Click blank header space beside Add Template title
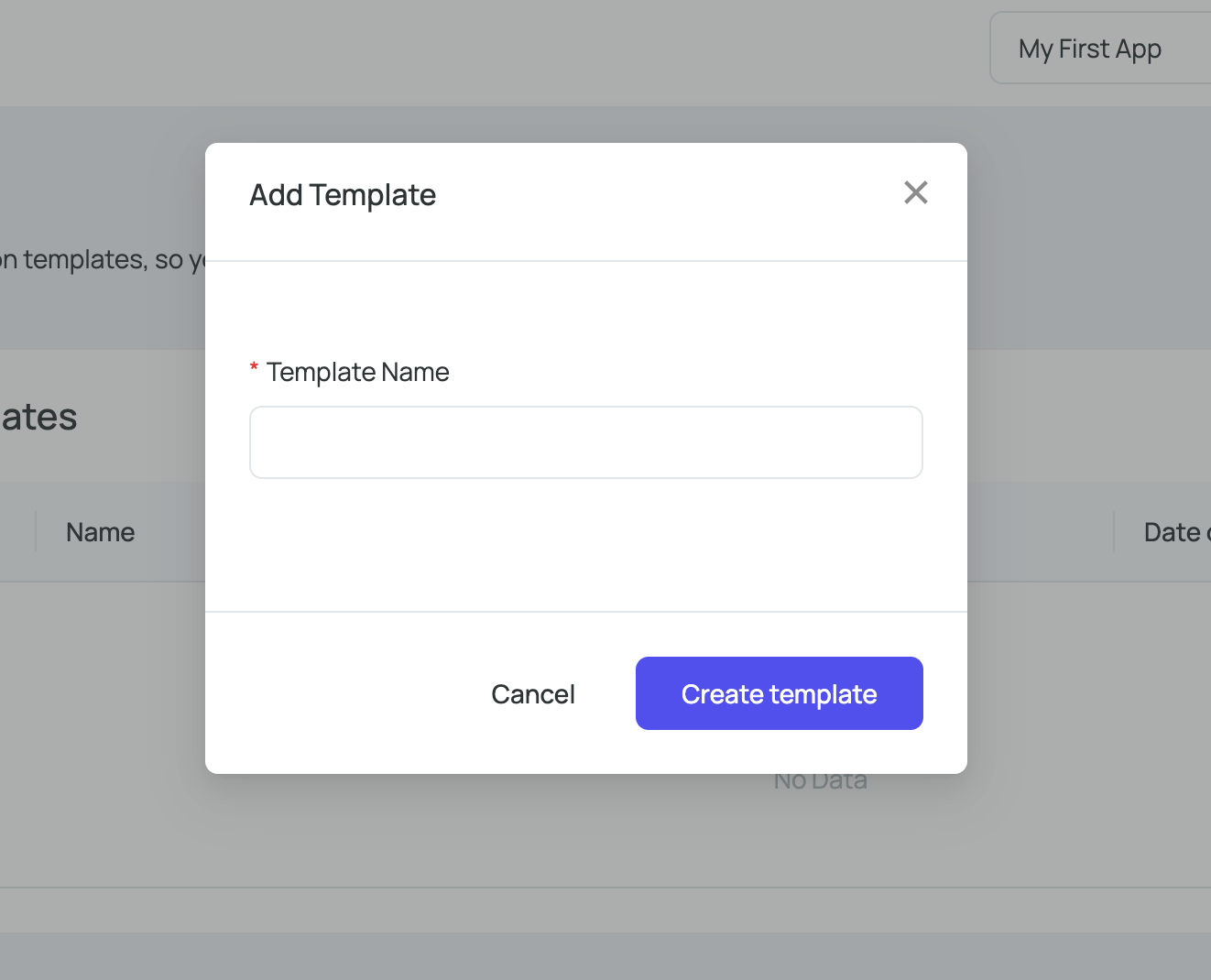1211x980 pixels. [x=669, y=195]
